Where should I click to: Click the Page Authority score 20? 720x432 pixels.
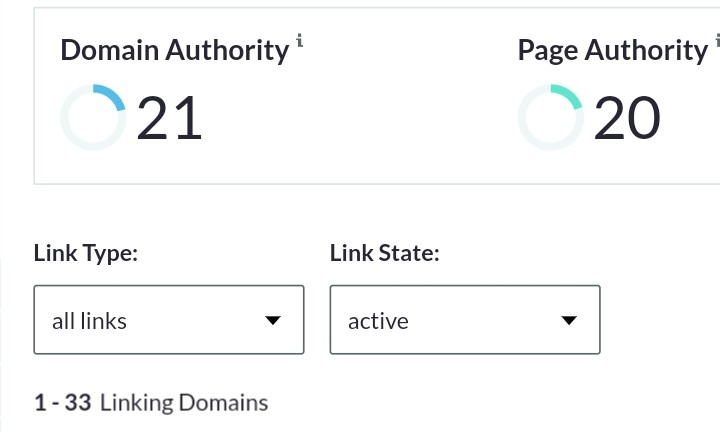pos(627,119)
